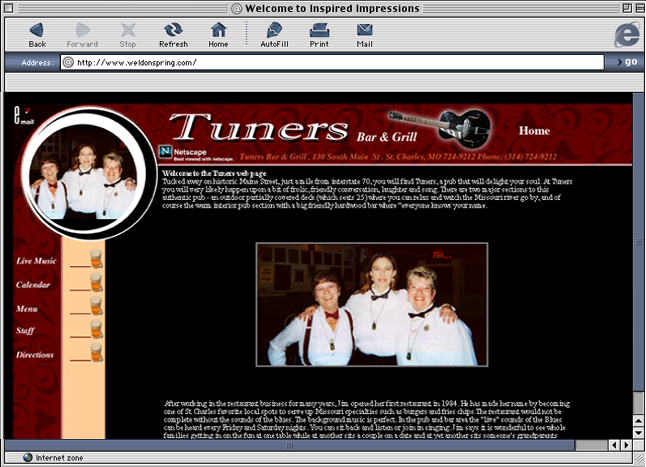Open the Calendar page link
Screen dimensions: 646x467
[x=32, y=285]
